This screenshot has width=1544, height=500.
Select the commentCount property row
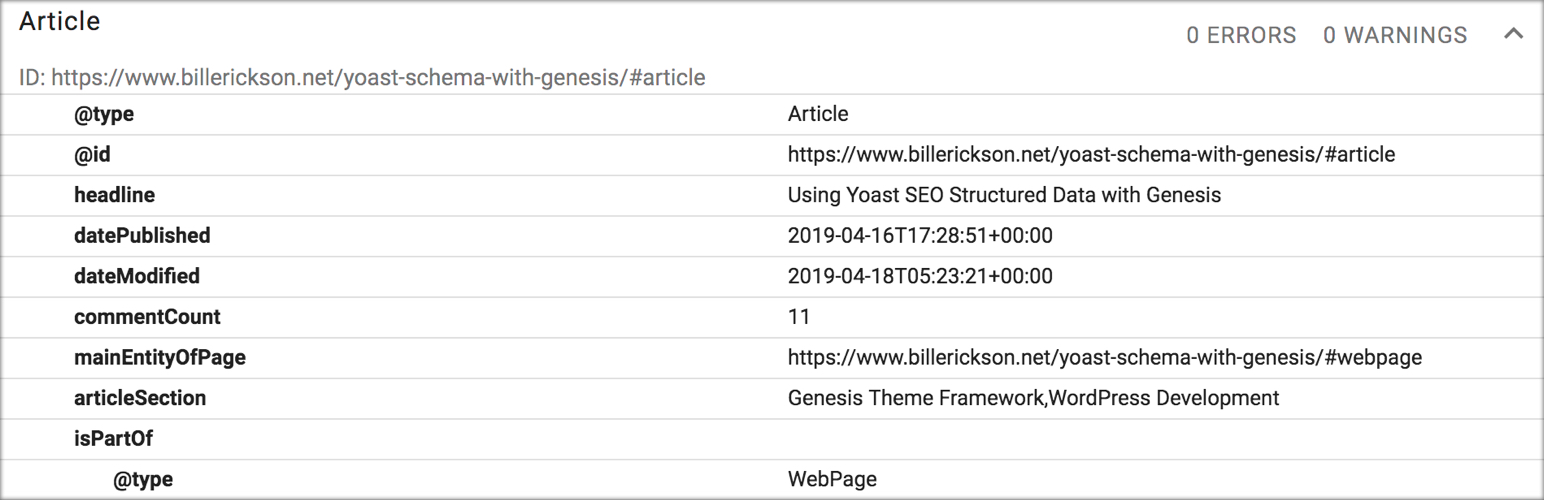tap(772, 317)
